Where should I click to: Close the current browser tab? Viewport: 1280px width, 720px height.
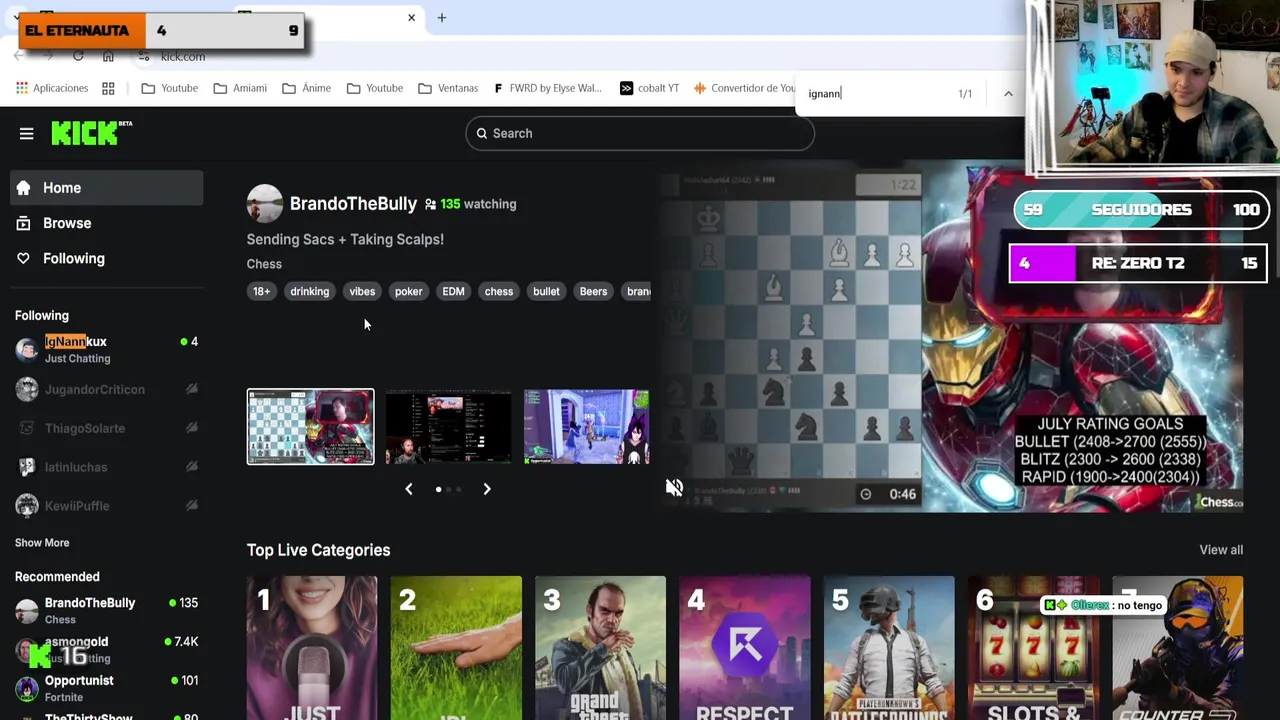point(411,18)
